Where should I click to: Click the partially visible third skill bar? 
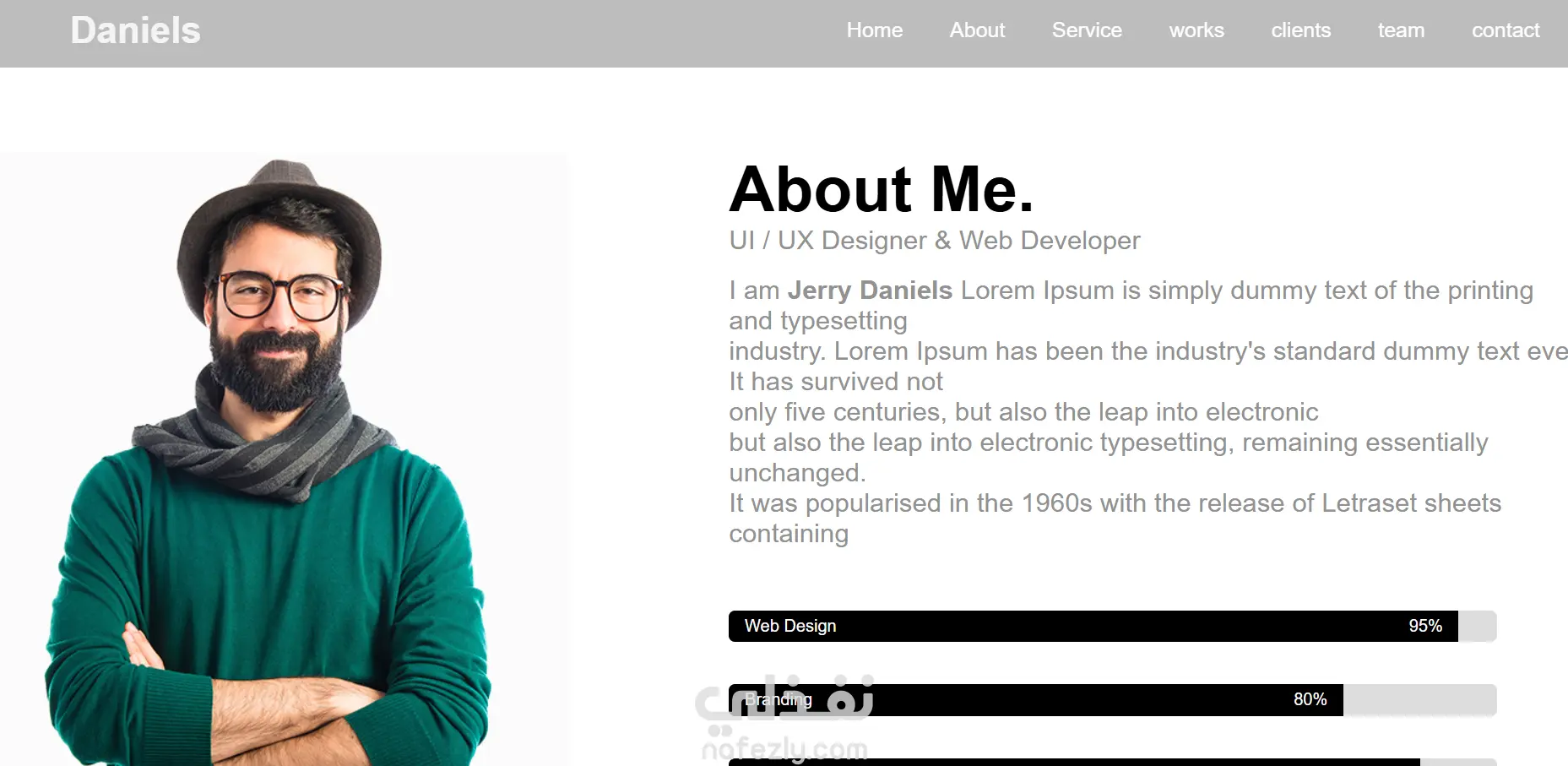1112,762
